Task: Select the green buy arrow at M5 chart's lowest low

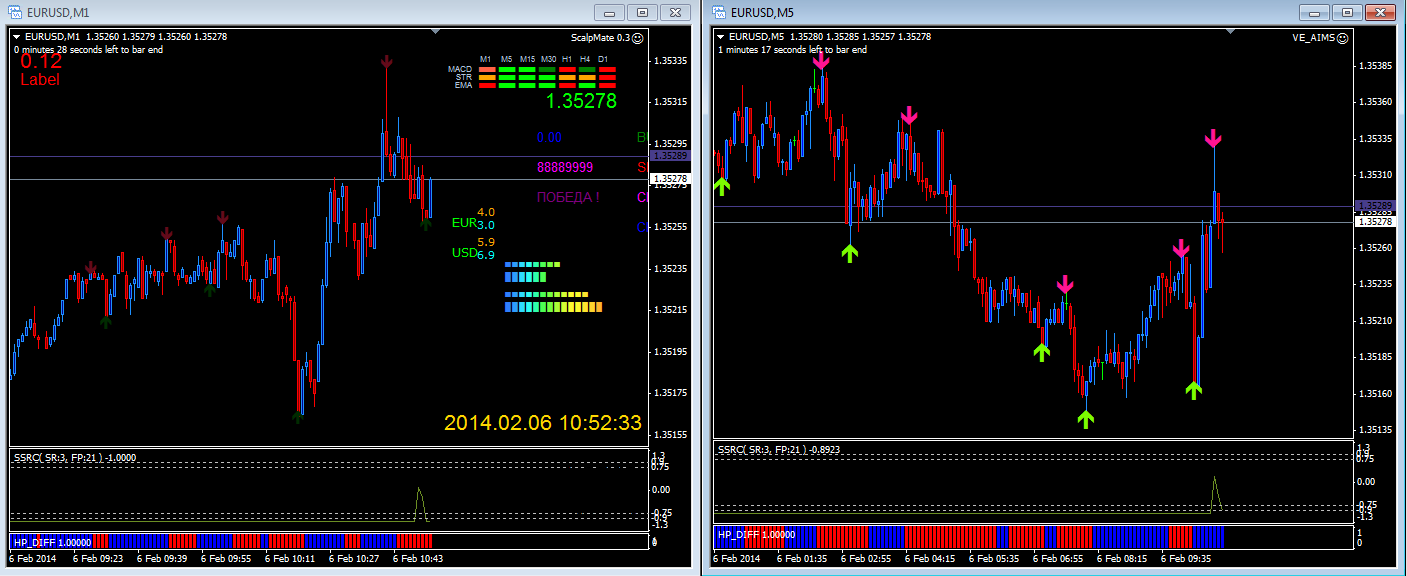Action: [1086, 419]
